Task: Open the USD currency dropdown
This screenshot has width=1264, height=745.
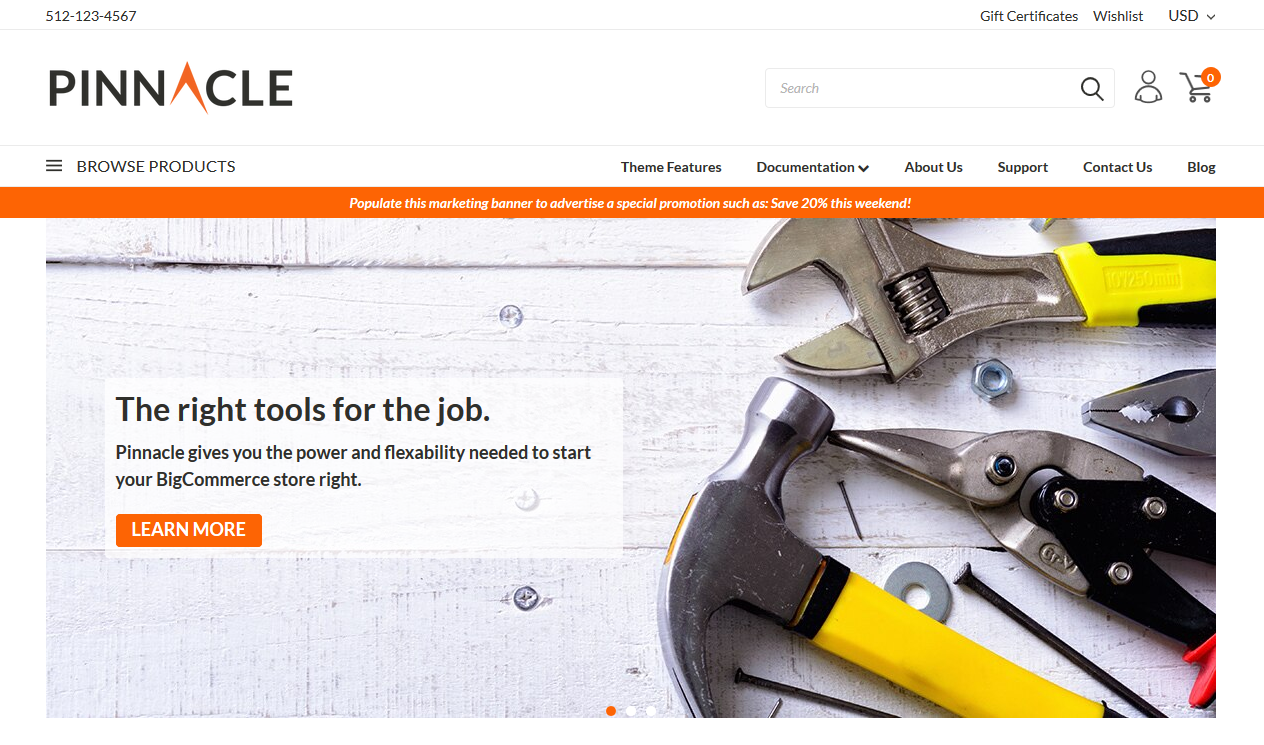Action: [1190, 15]
